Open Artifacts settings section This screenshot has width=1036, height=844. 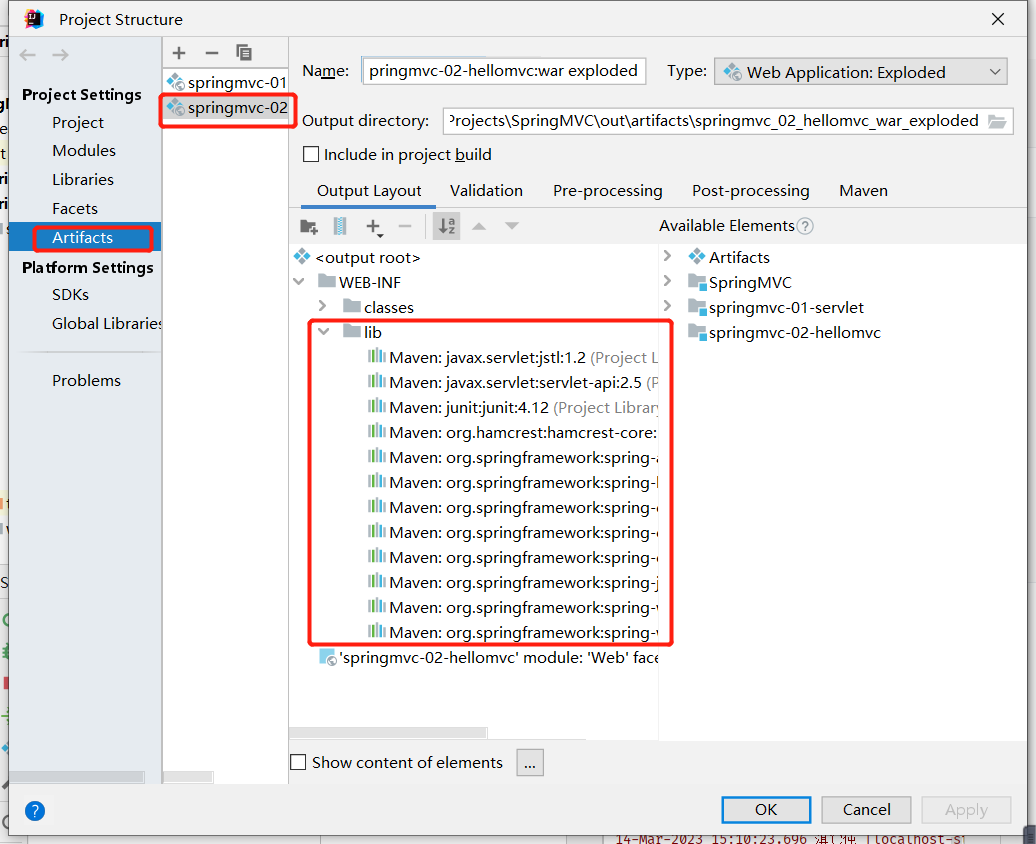[x=83, y=238]
